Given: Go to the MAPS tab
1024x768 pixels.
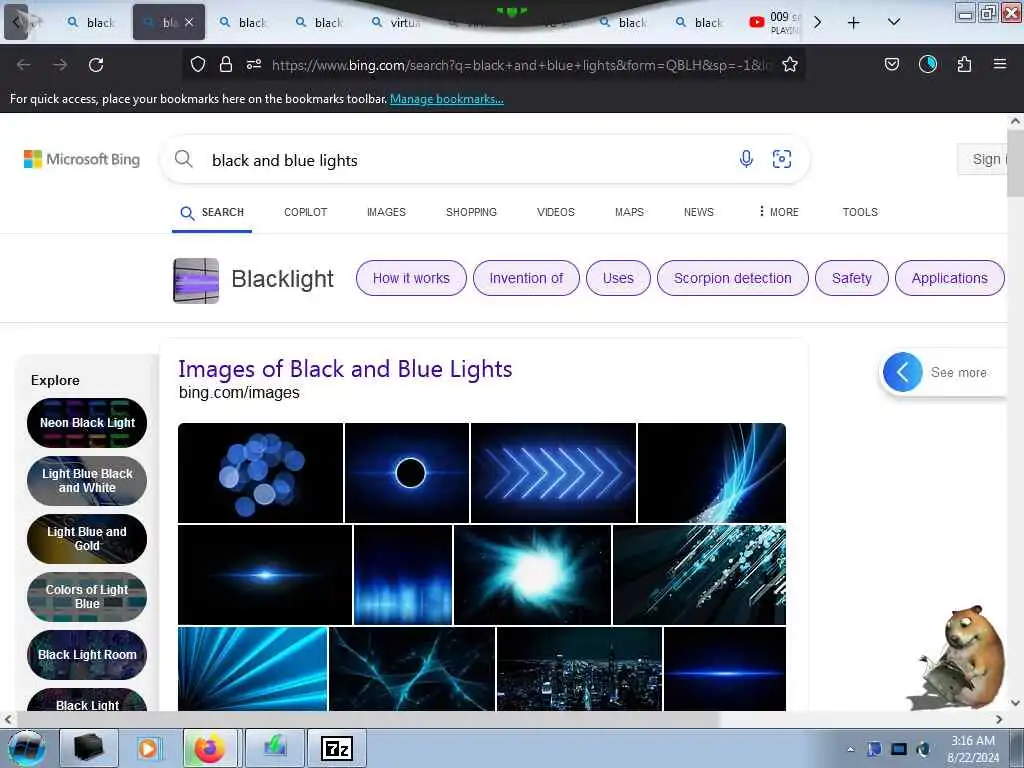Looking at the screenshot, I should coord(629,212).
